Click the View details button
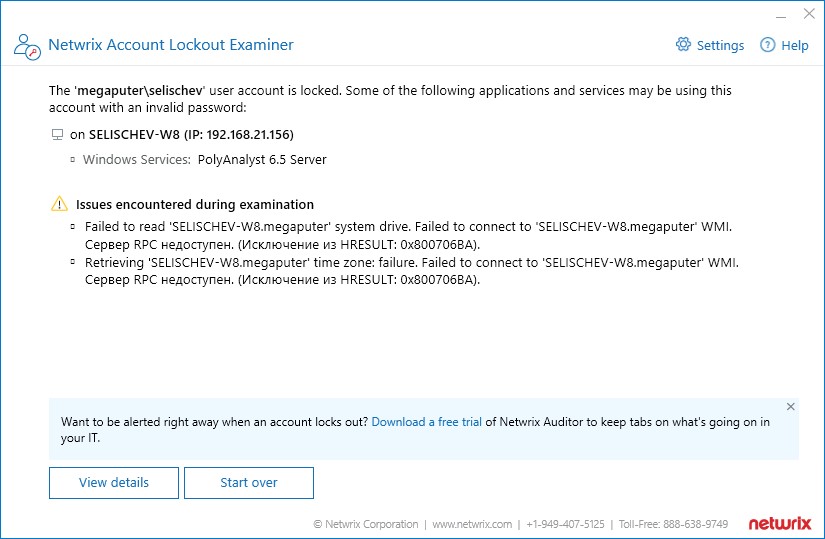The width and height of the screenshot is (825, 539). [x=114, y=483]
